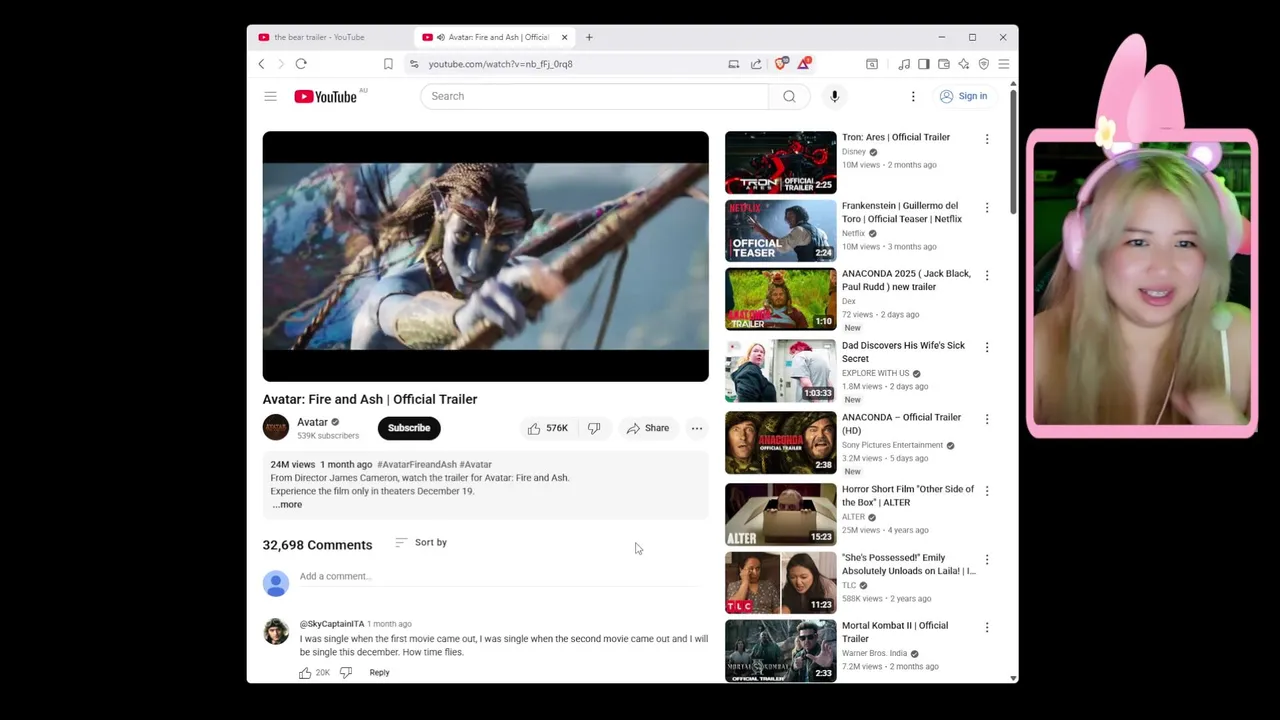Click the #Avatar hashtag
This screenshot has height=720, width=1280.
click(476, 464)
